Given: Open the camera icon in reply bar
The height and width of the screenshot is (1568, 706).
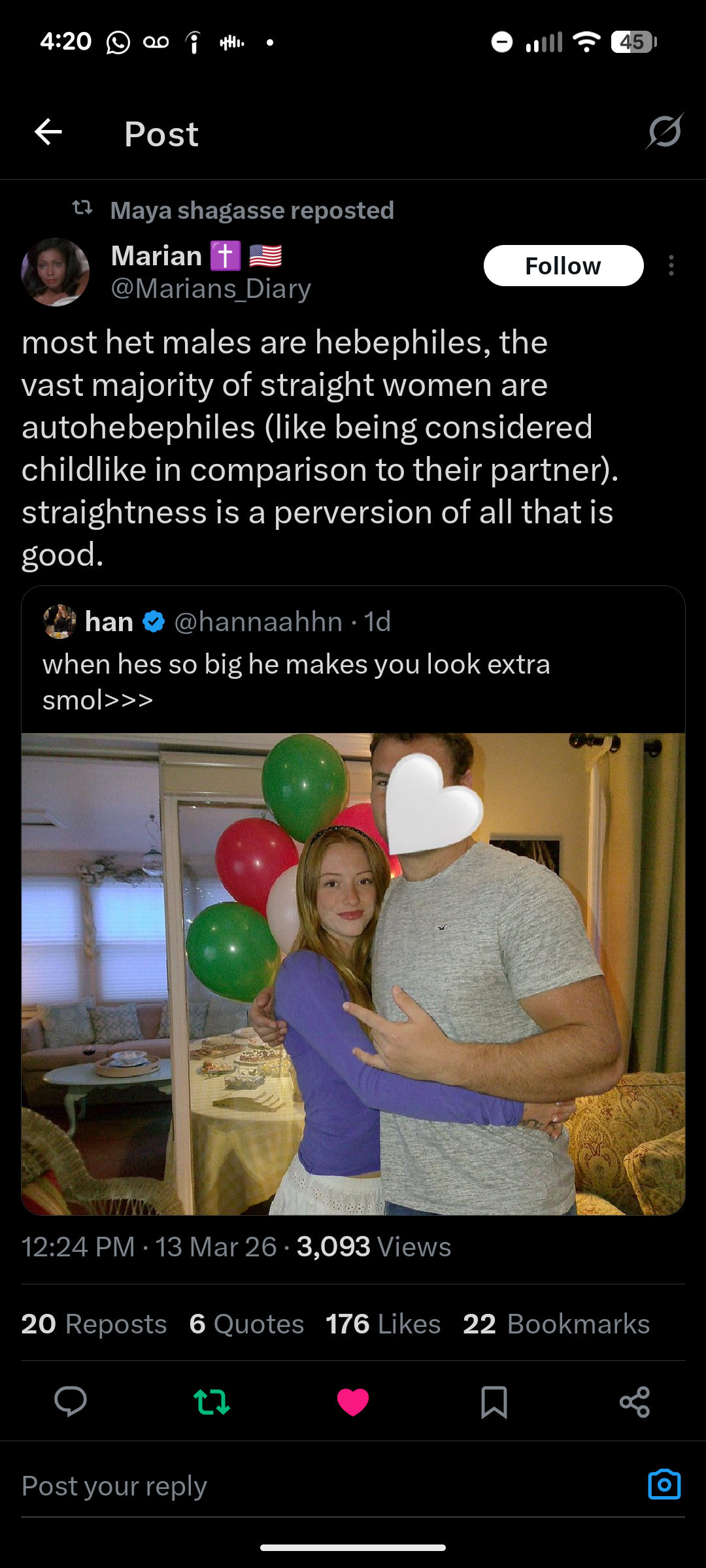Looking at the screenshot, I should pos(664,1484).
